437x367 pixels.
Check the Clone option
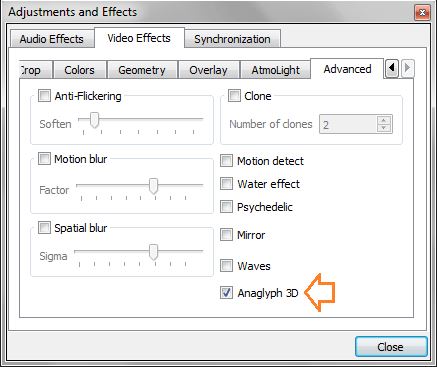click(234, 96)
